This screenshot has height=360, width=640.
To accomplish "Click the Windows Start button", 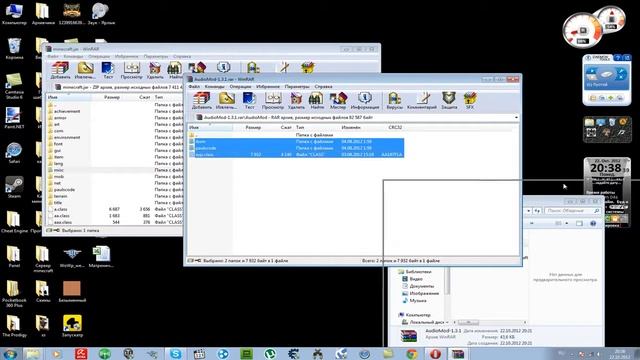I will click(x=9, y=353).
